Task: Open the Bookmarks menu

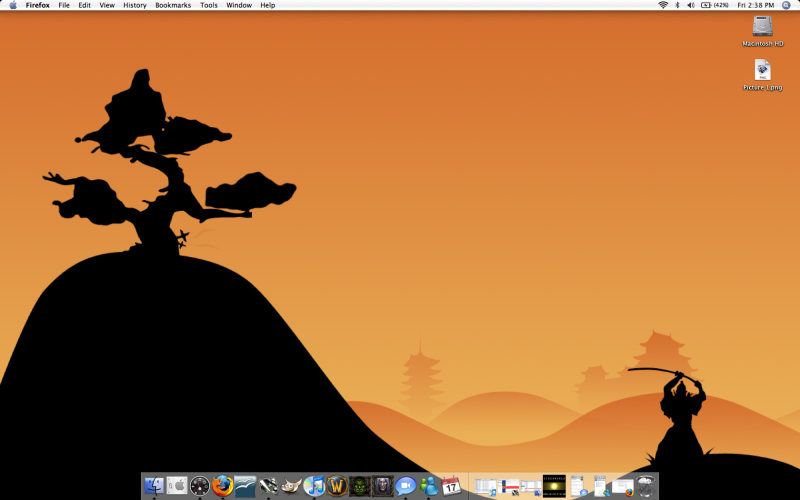Action: (x=173, y=5)
